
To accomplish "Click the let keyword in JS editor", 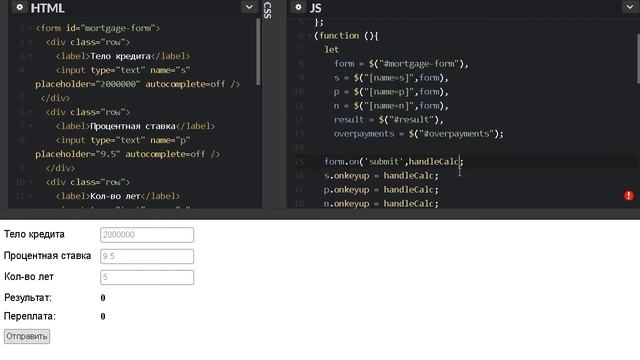I will coord(331,50).
